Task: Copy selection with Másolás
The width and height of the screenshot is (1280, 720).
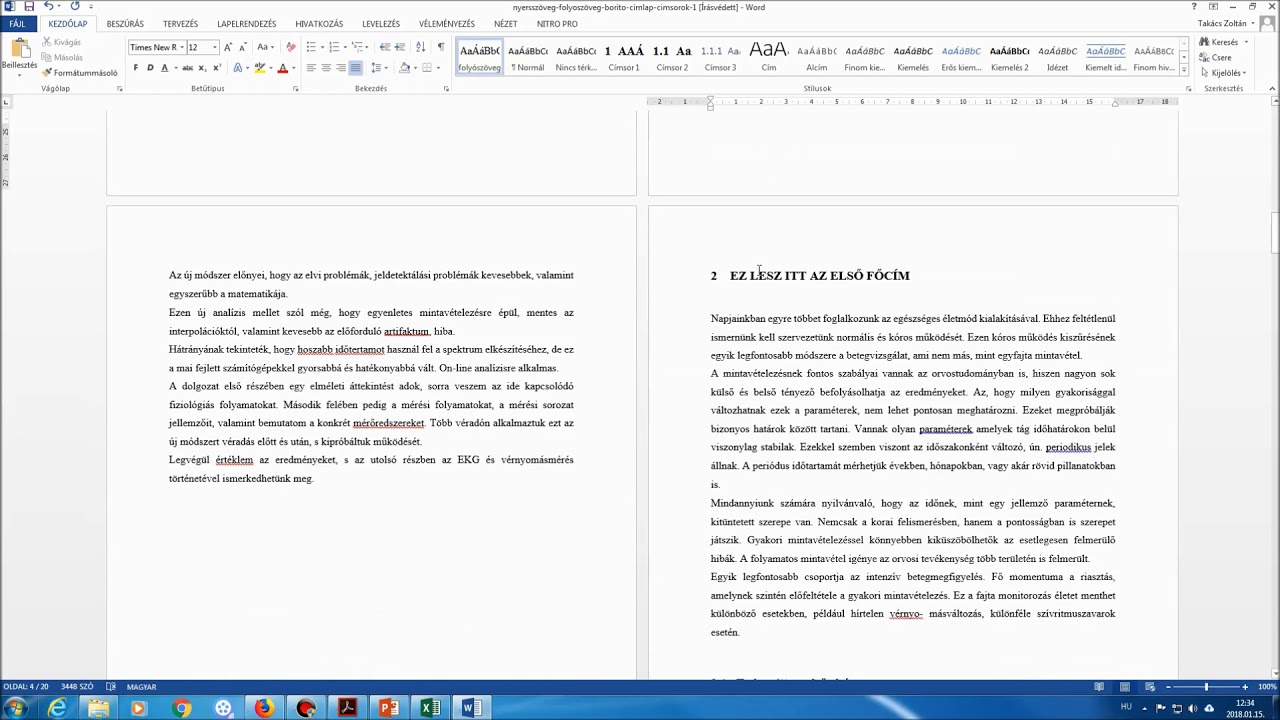Action: coord(62,57)
